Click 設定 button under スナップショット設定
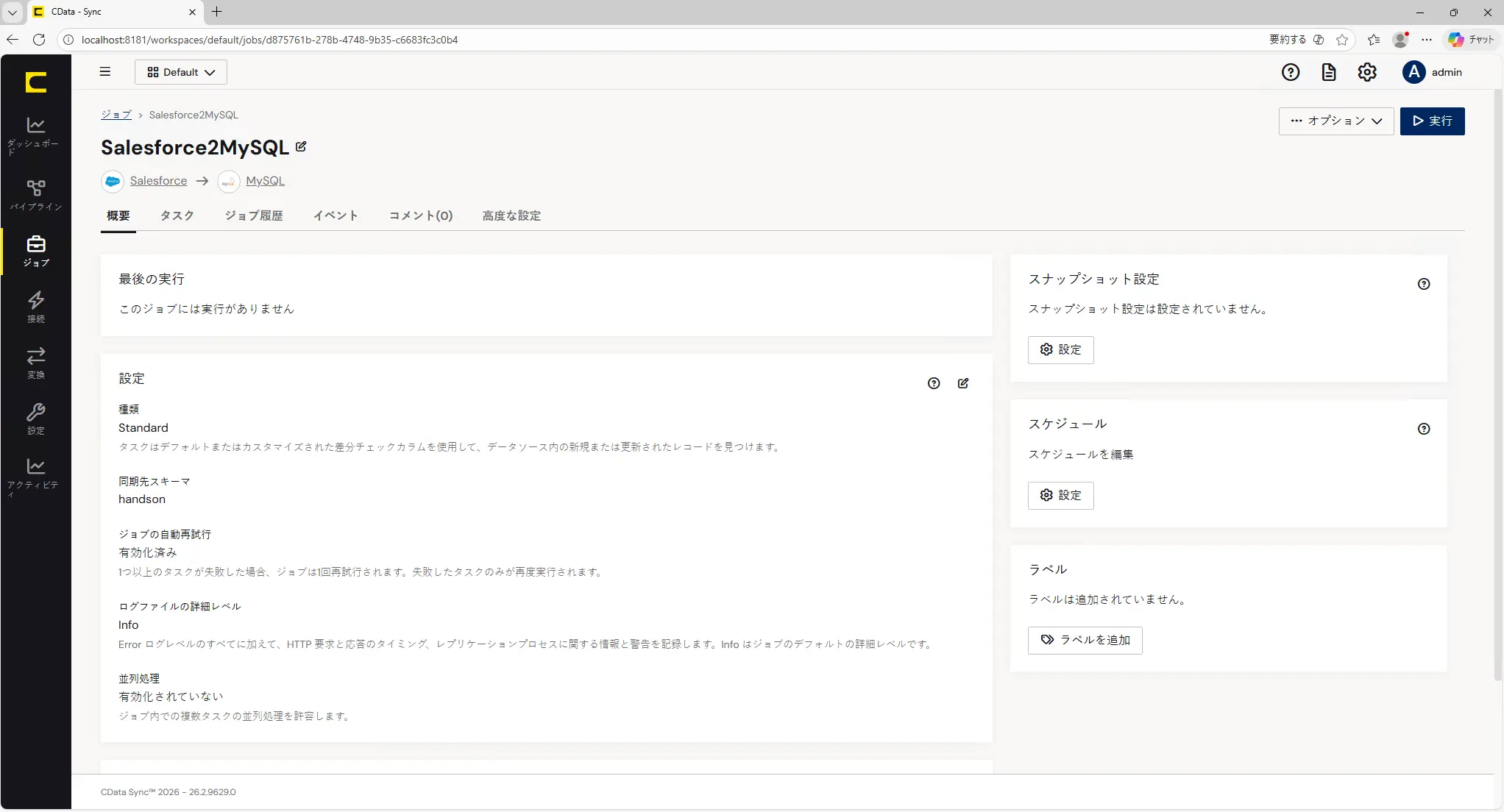The height and width of the screenshot is (812, 1504). coord(1060,350)
